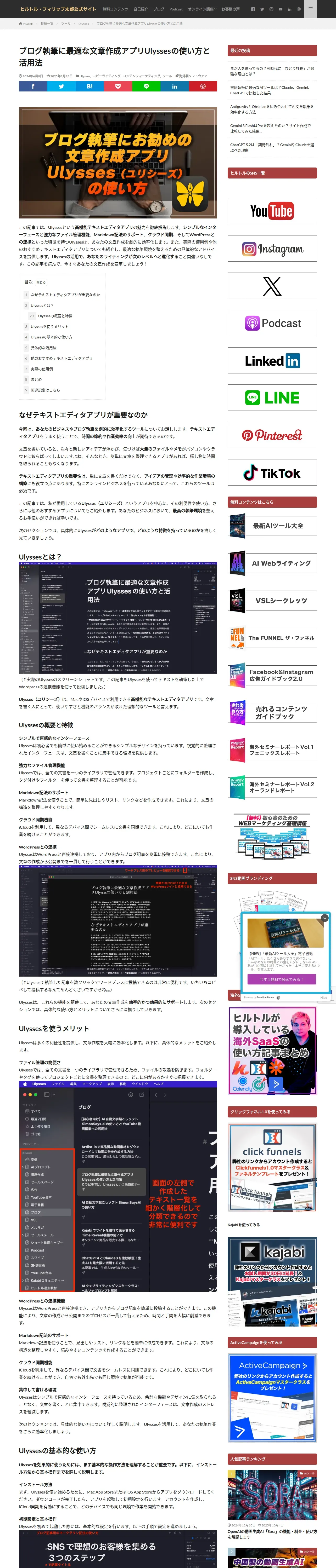
Task: Open the LinkedIn sidebar banner
Action: [272, 360]
